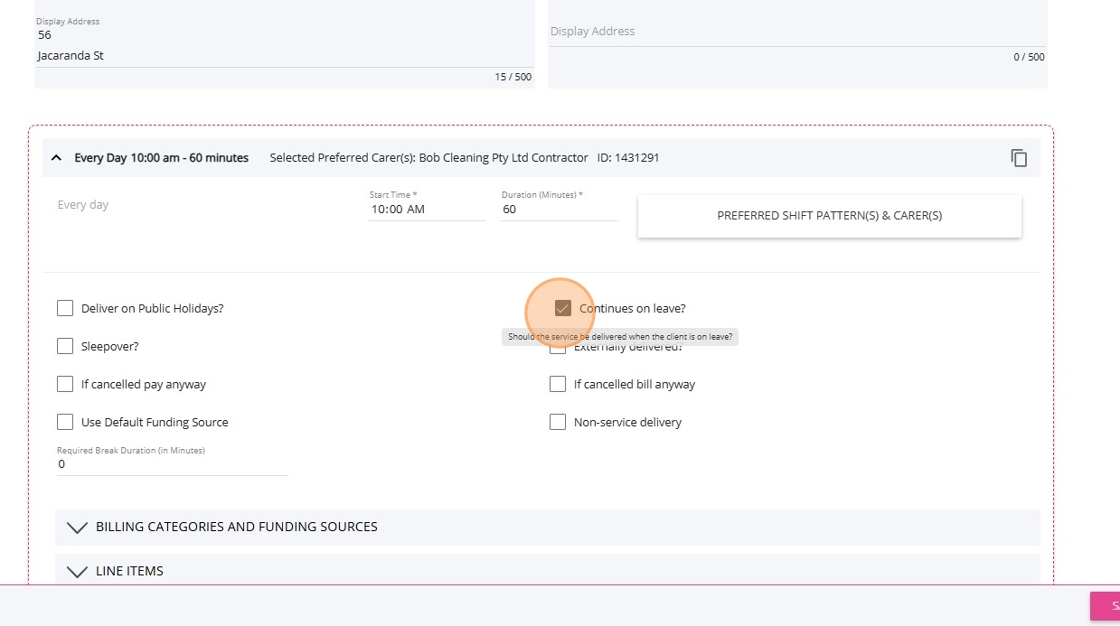Focus the empty Display Address field

pos(796,32)
